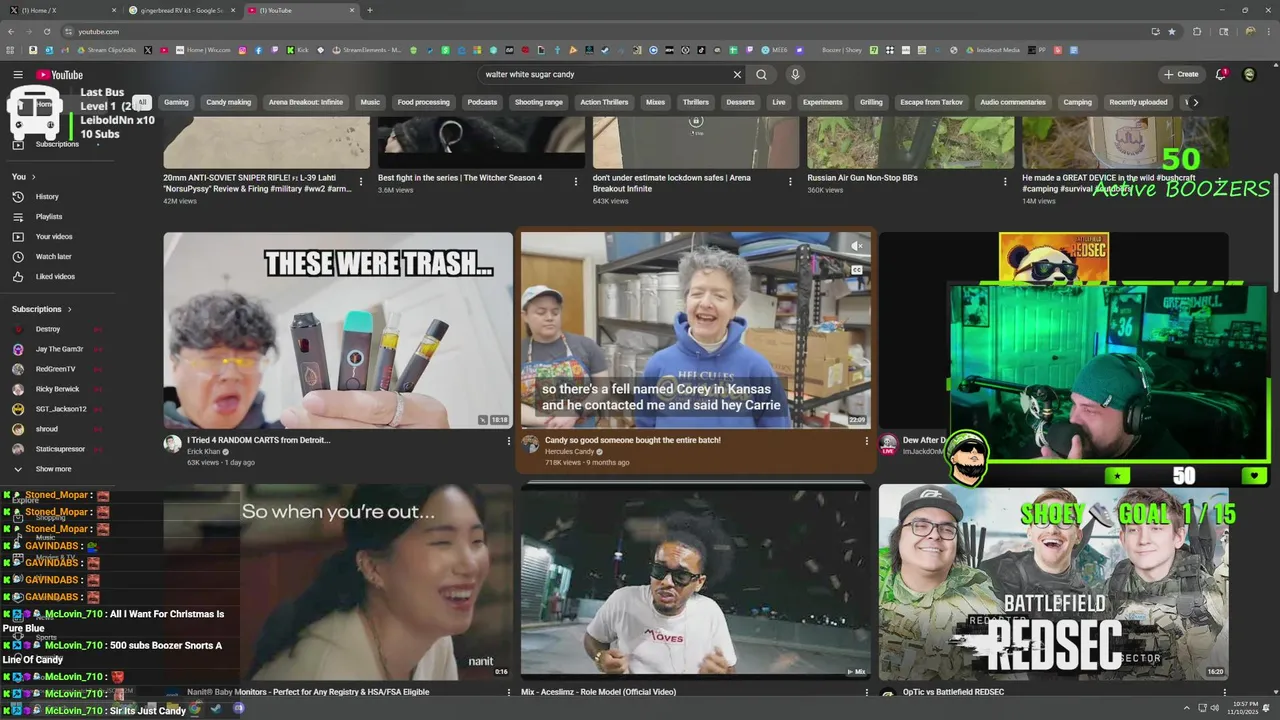Open Aceslimz Role Model video thumbnail
Screen dimensions: 1280x720
pos(696,582)
